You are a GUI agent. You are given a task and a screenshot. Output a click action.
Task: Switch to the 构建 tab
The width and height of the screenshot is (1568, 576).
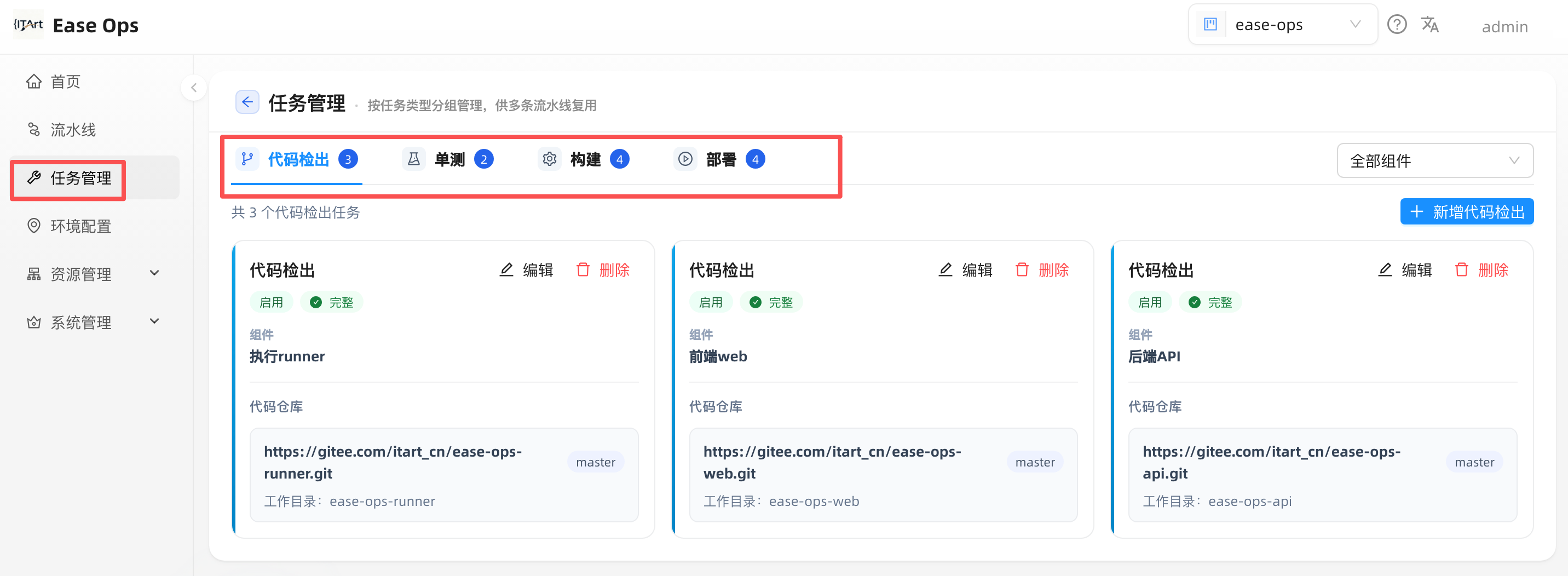(584, 159)
